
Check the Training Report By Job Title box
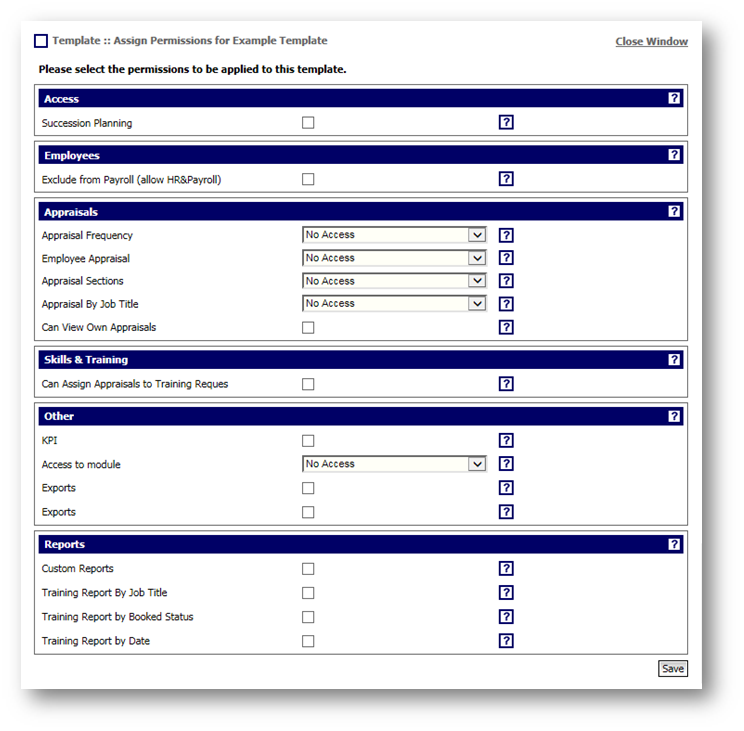[308, 593]
